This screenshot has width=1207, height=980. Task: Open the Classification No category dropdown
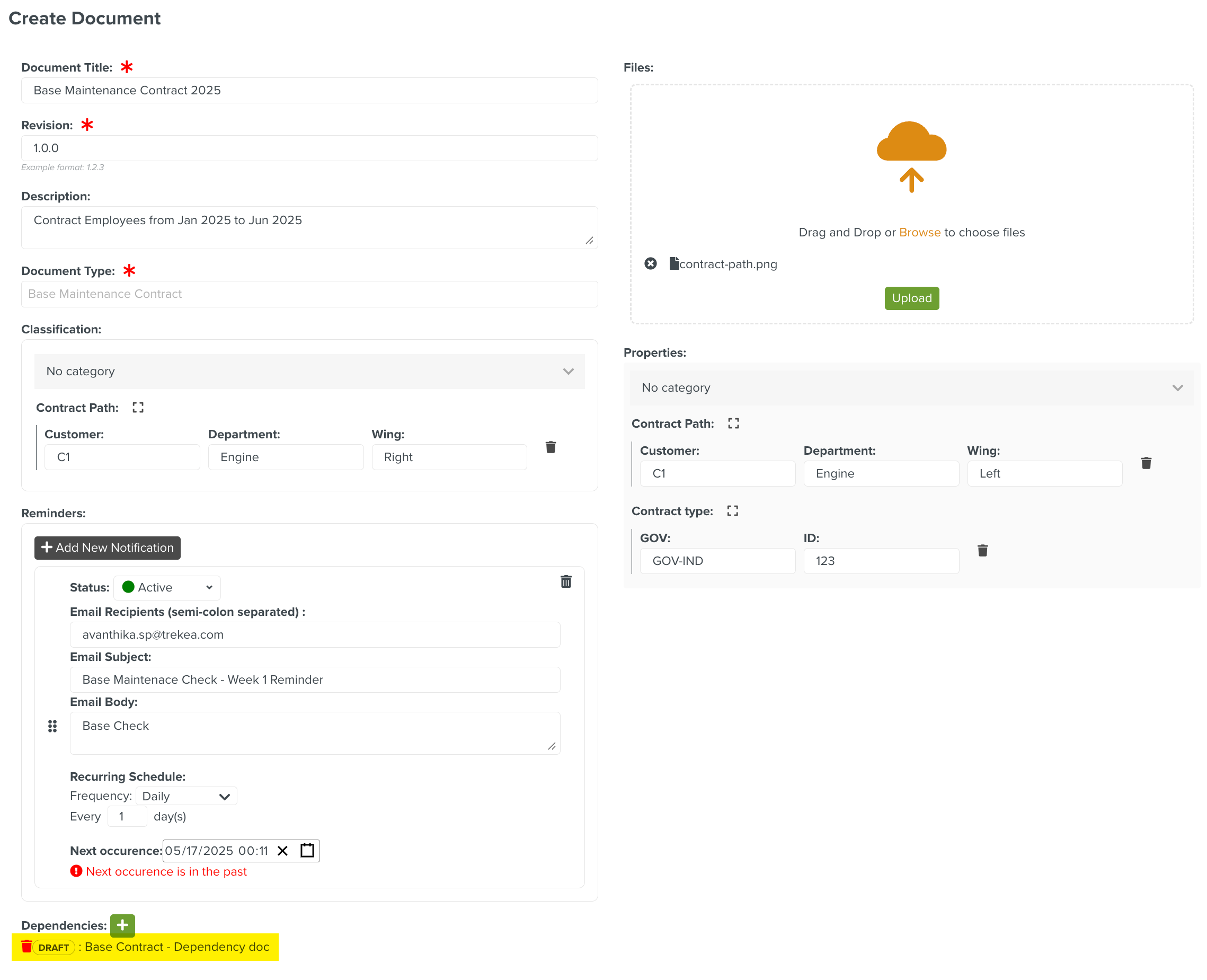pyautogui.click(x=309, y=372)
